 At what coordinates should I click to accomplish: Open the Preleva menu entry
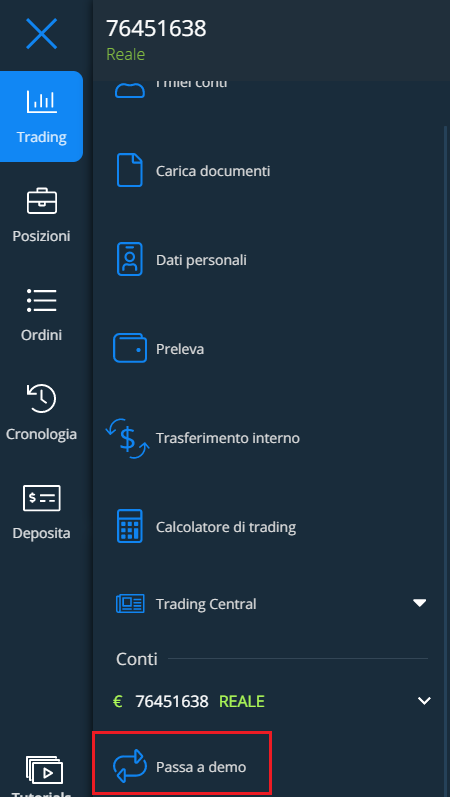coord(180,349)
